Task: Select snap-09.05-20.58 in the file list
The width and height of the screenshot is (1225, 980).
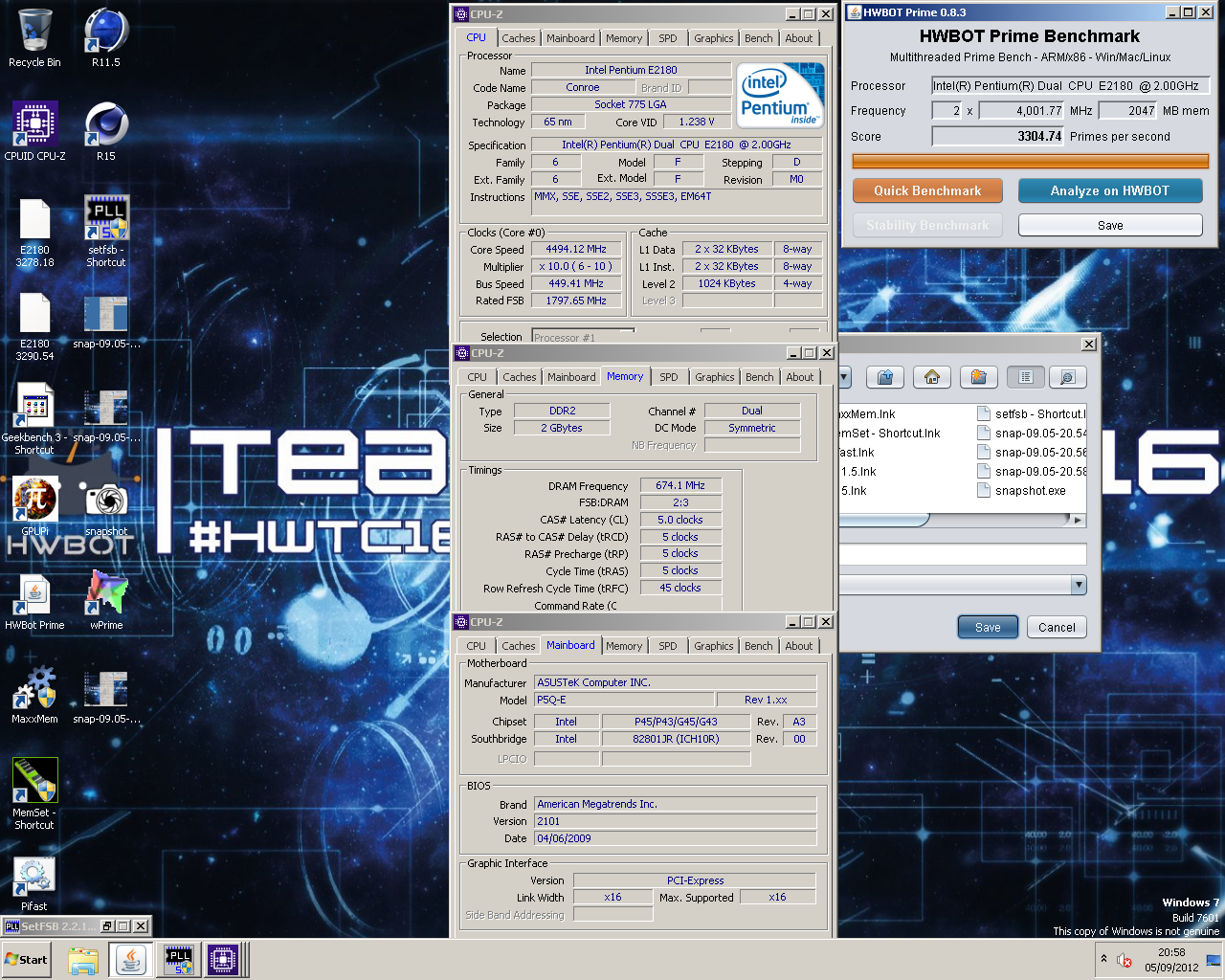Action: (1032, 472)
